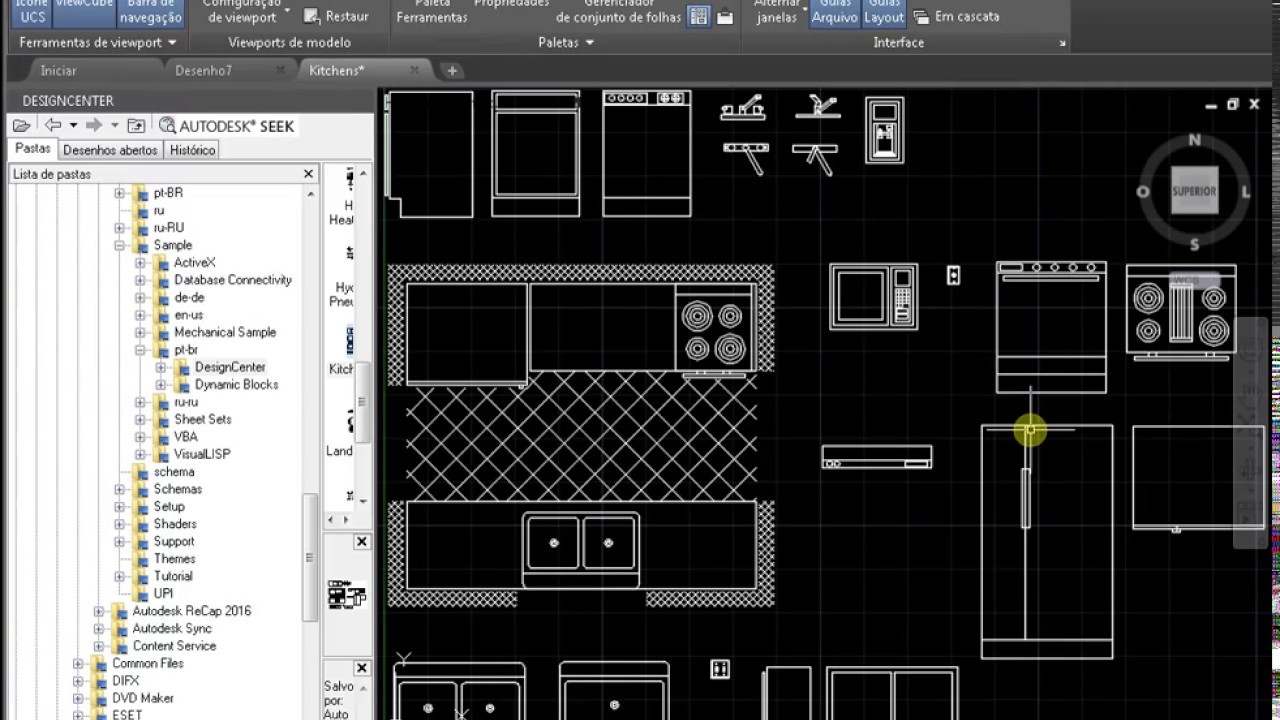Click the sheet set manager grid icon
The height and width of the screenshot is (720, 1280).
(699, 16)
